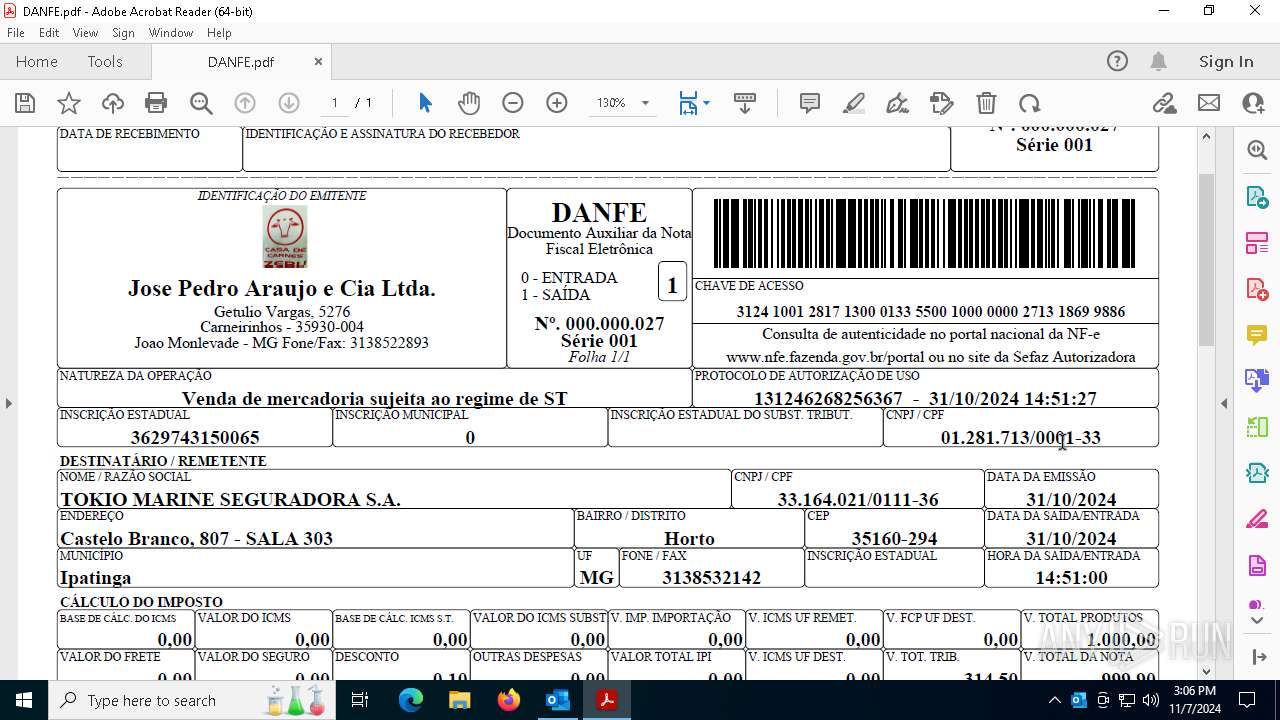The image size is (1280, 720).
Task: Expand the left navigation pane
Action: [8, 403]
